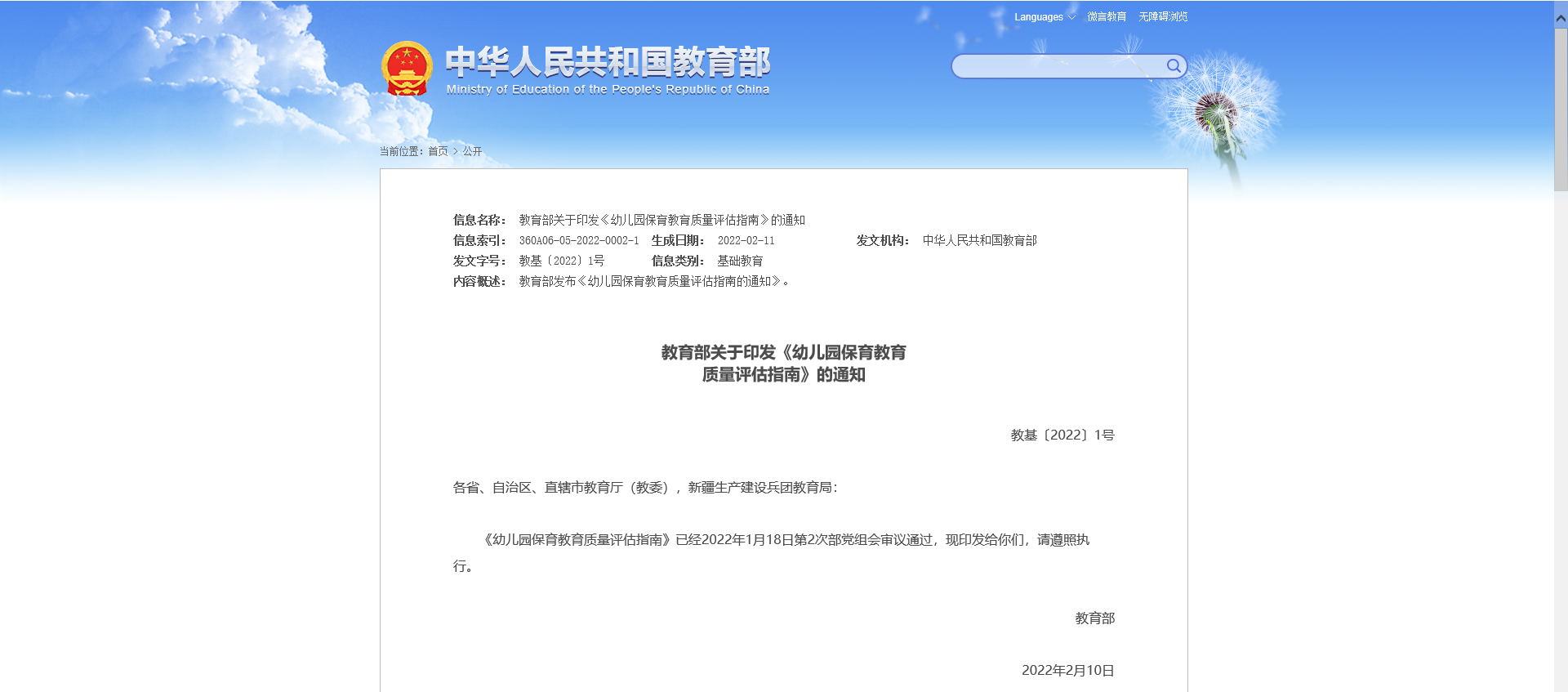Viewport: 1568px width, 692px height.
Task: Open the 微言教育 link
Action: click(1107, 17)
